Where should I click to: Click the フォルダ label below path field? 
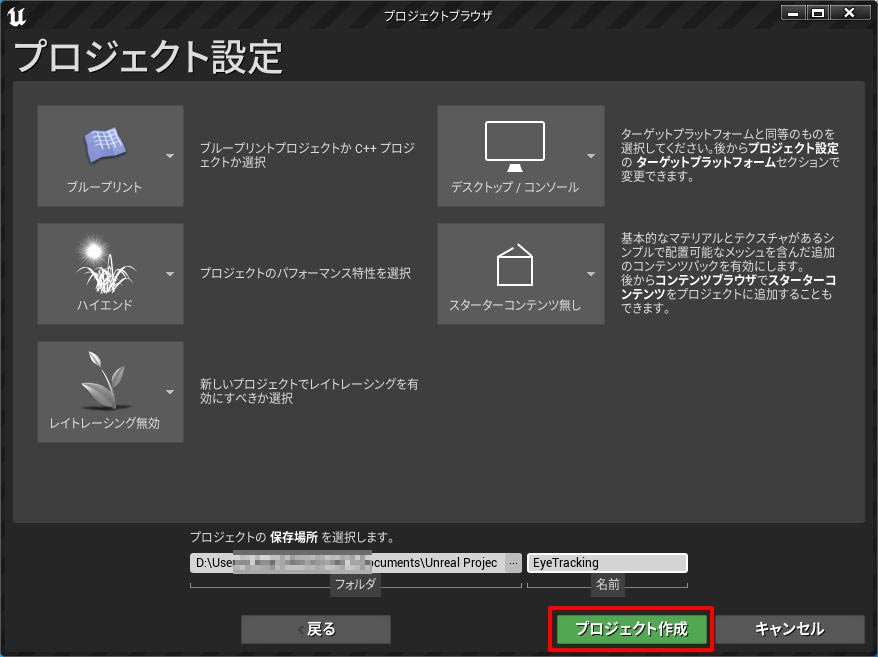pyautogui.click(x=355, y=584)
